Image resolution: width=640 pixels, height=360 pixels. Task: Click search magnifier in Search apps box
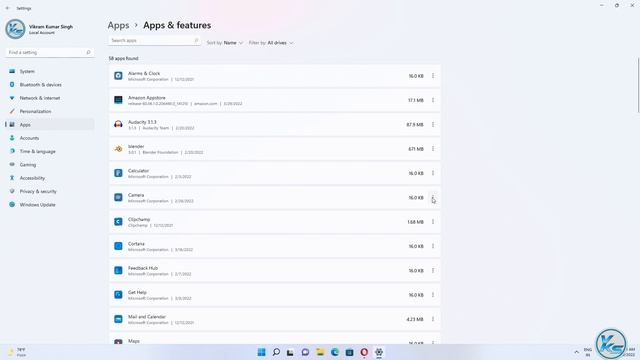(x=196, y=40)
